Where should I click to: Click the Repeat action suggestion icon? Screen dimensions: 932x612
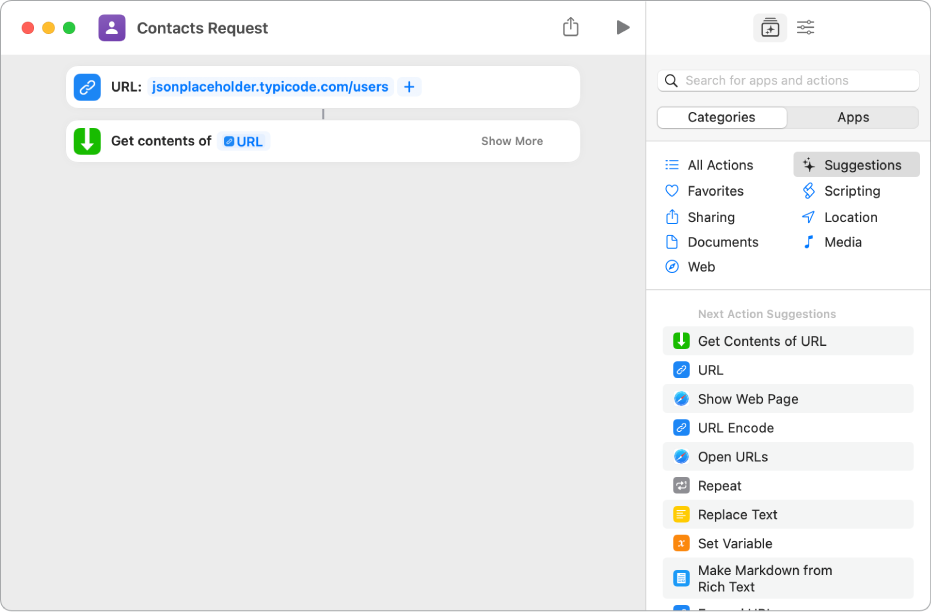pyautogui.click(x=682, y=485)
